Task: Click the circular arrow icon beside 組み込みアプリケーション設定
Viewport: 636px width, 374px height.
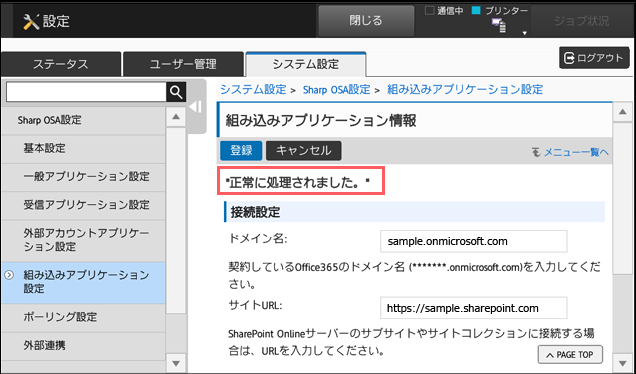Action: click(9, 275)
